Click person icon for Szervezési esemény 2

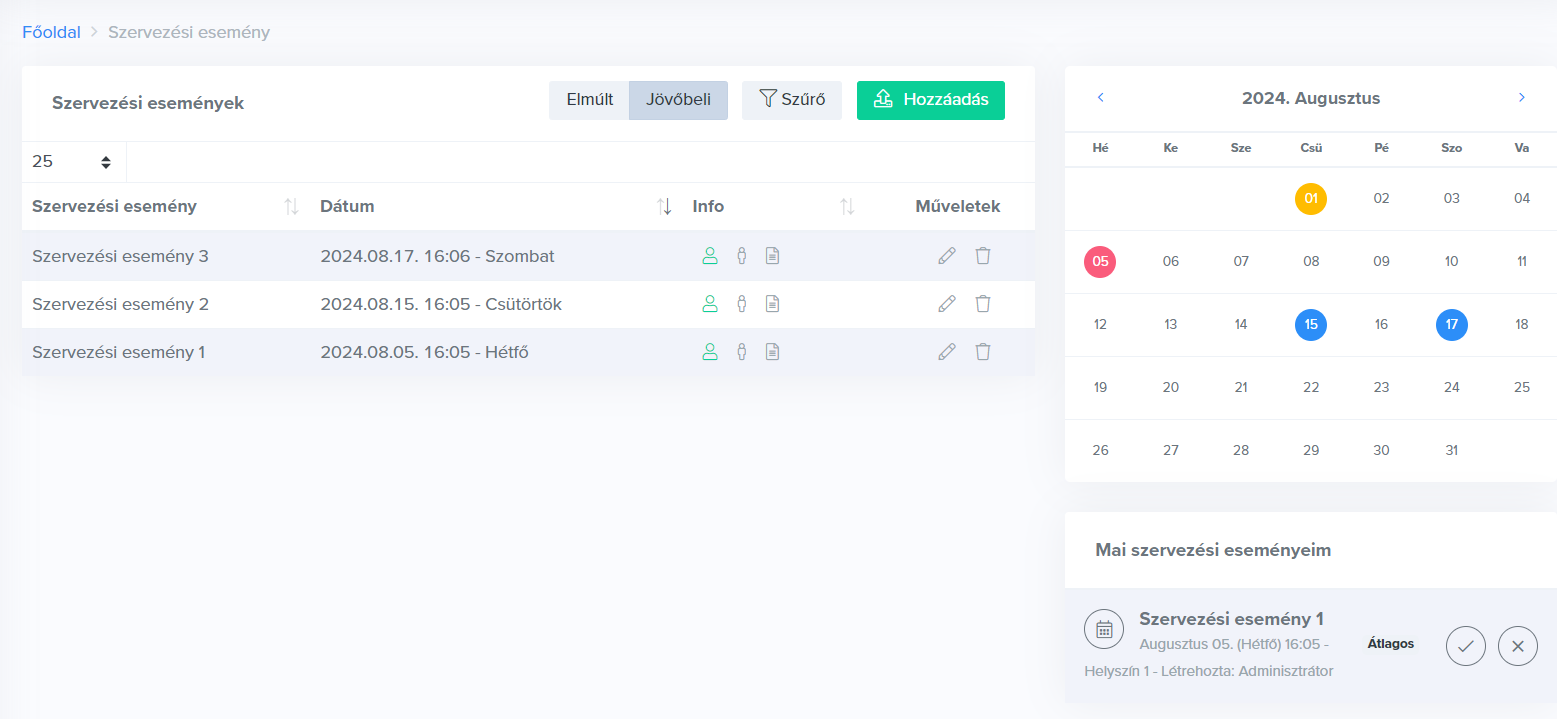pyautogui.click(x=710, y=304)
